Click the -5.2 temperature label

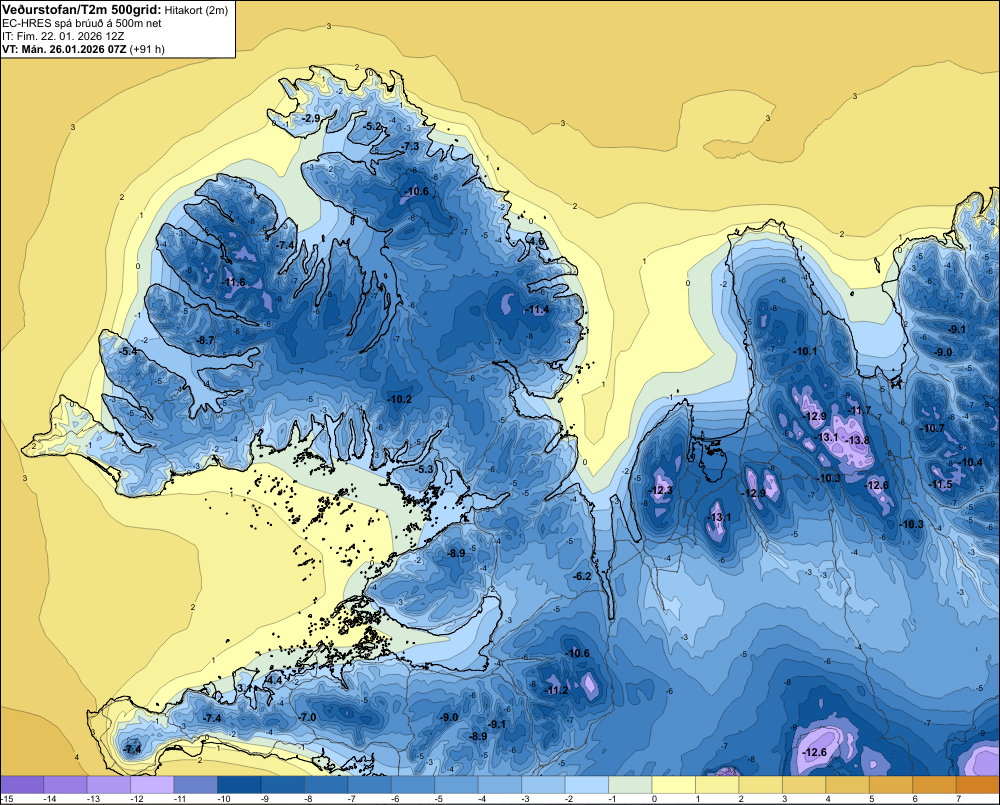[x=372, y=126]
